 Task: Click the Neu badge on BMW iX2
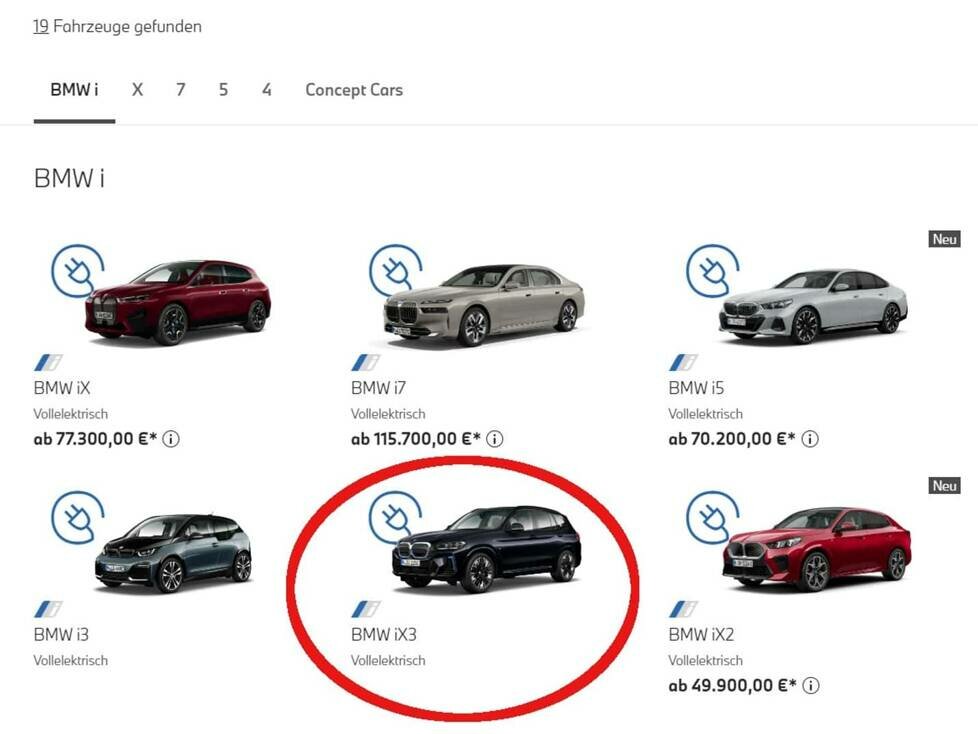pos(944,485)
